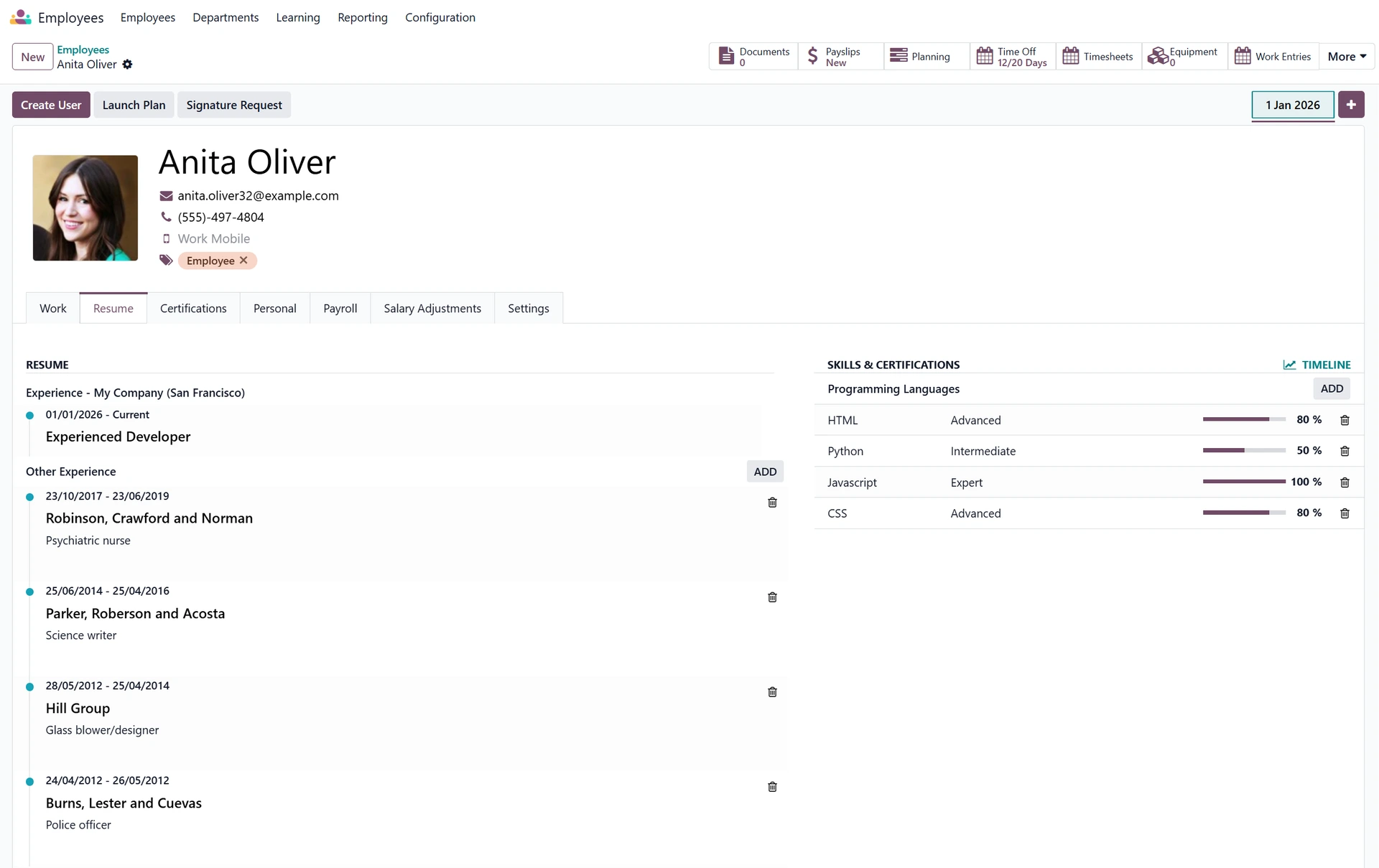Open the Employees top menu
Screen dimensions: 1379x868
[148, 17]
